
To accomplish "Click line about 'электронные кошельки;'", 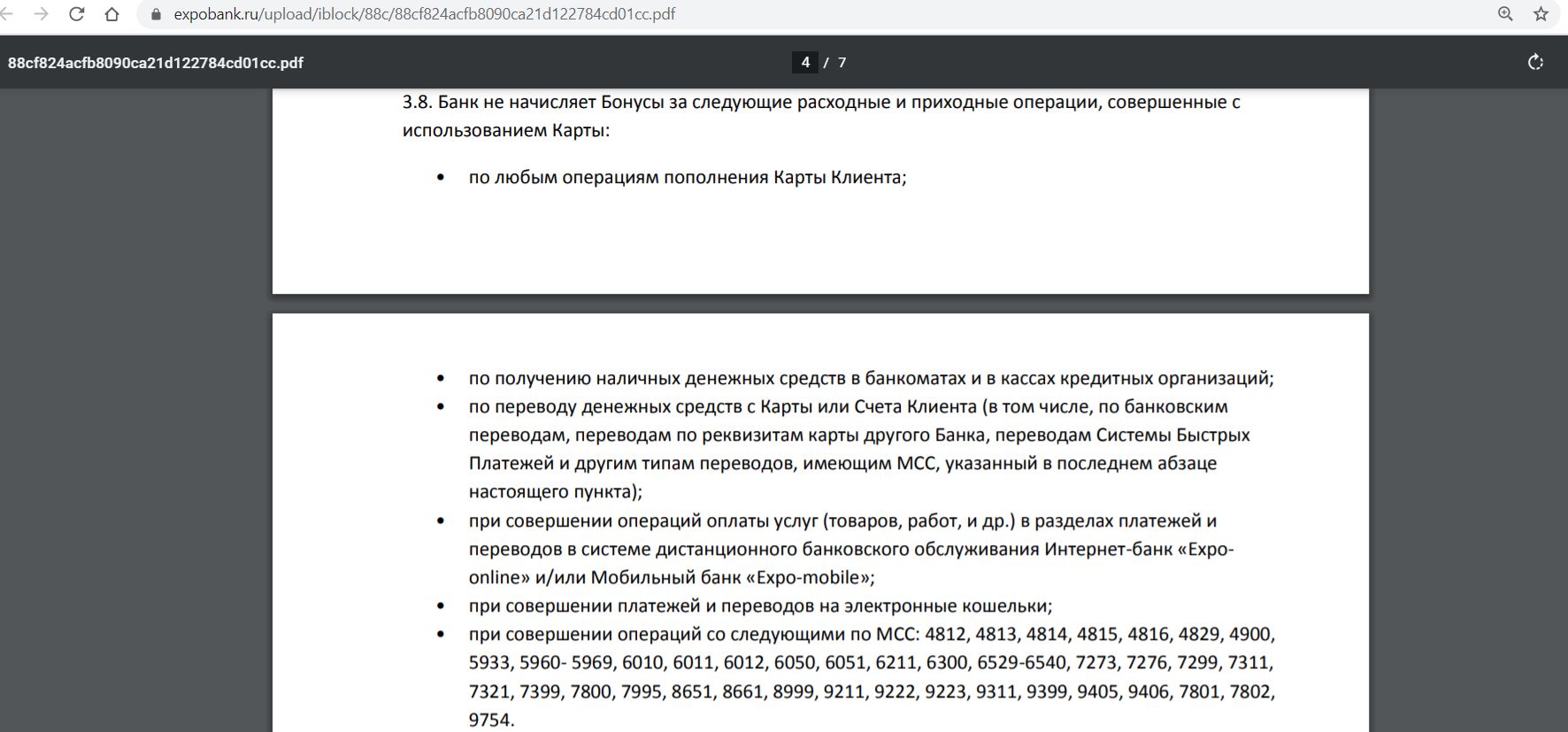I will 761,606.
